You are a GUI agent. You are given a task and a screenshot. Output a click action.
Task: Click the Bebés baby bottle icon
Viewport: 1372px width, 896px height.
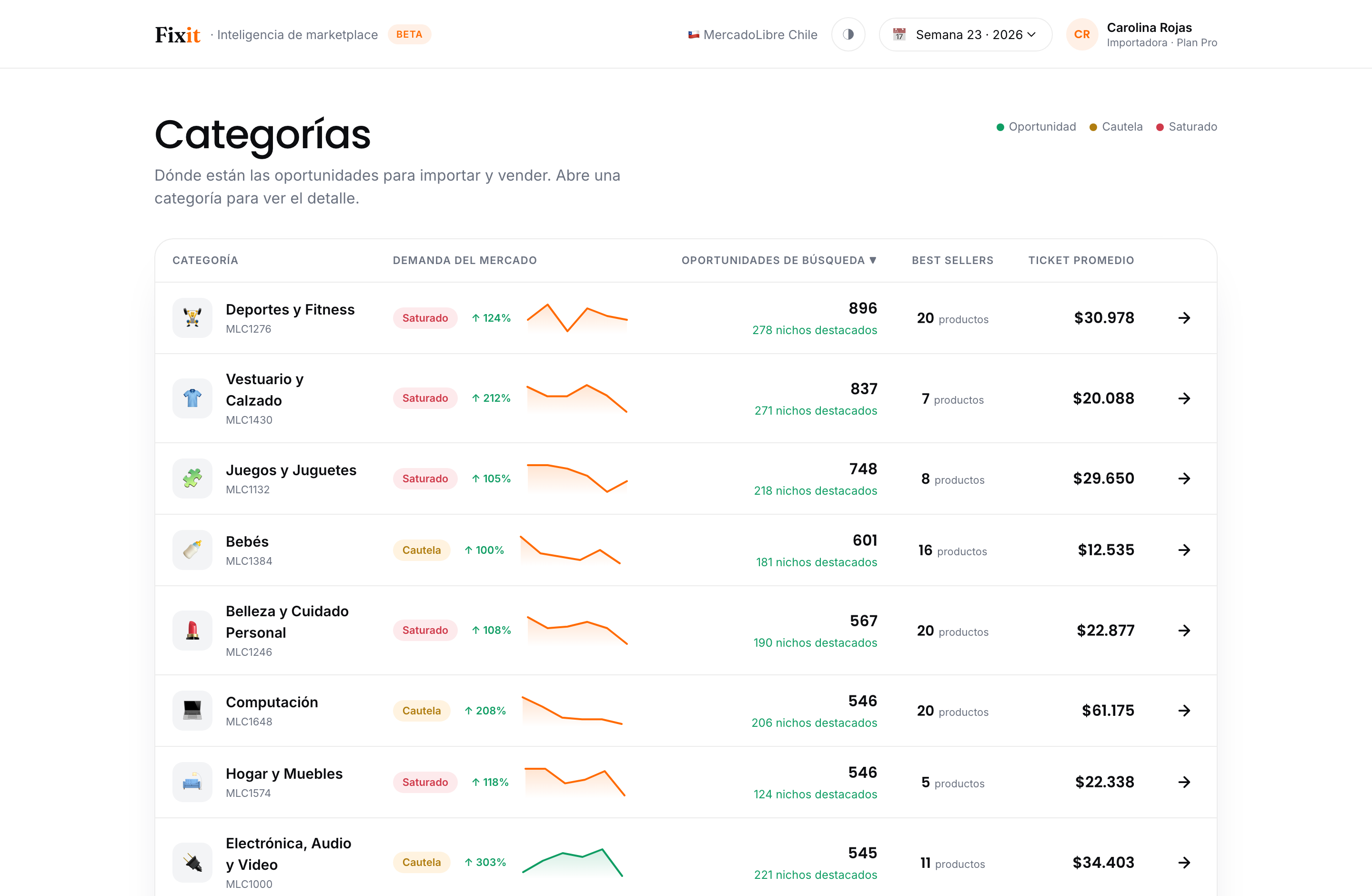coord(192,550)
